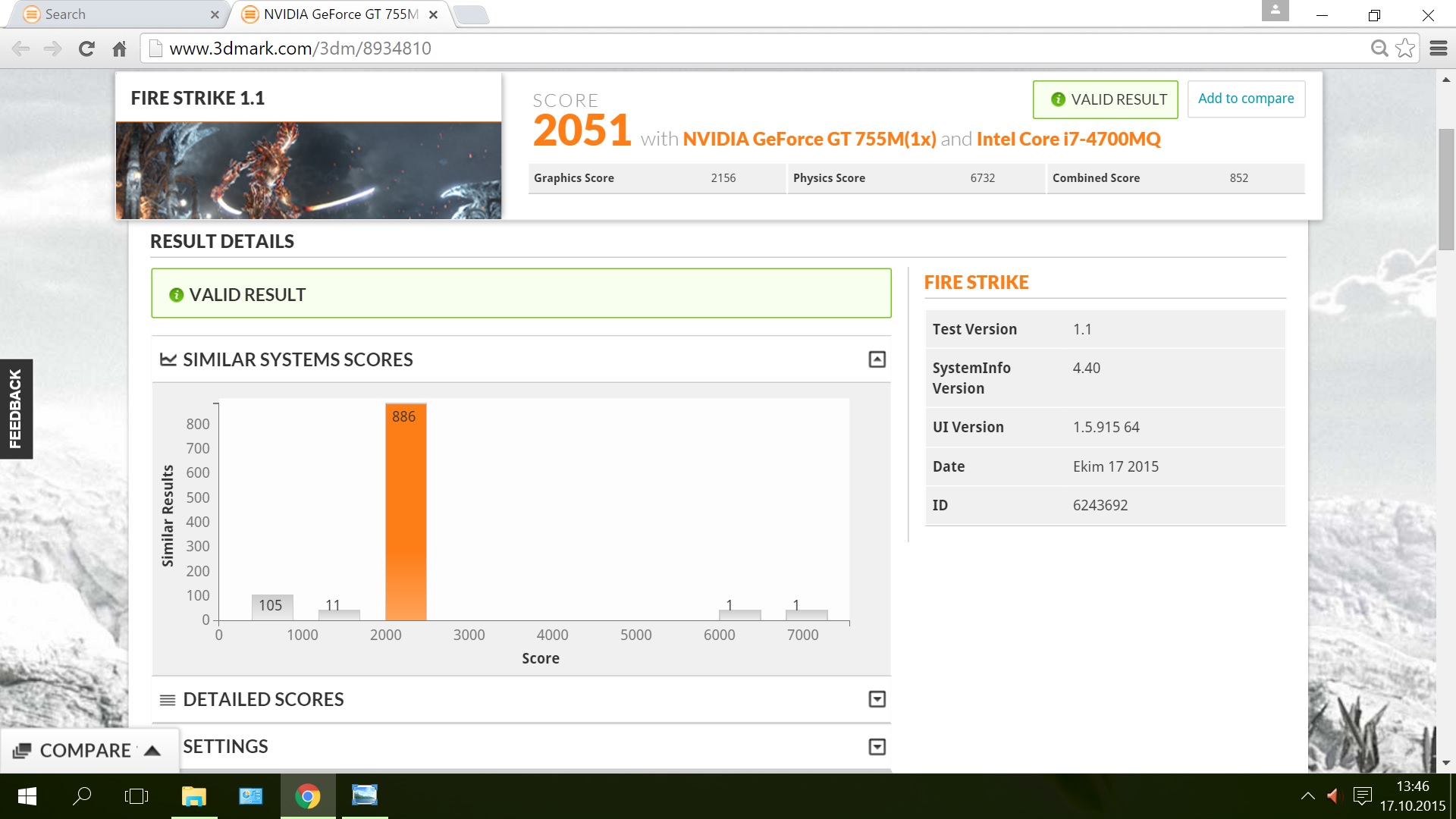The image size is (1456, 819).
Task: Open the control panel style taskbar app
Action: [251, 796]
